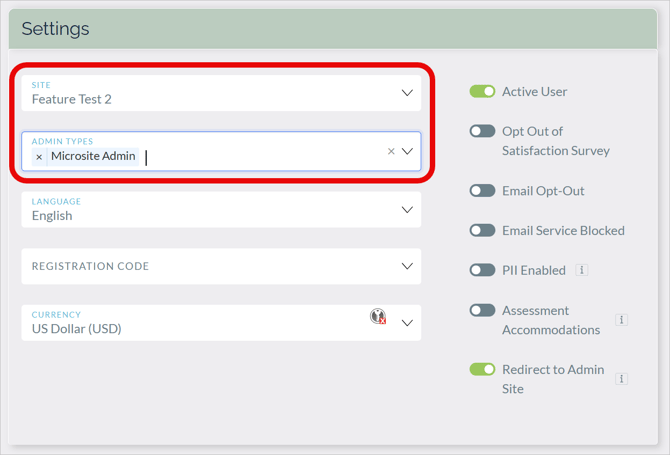Enable the PII Enabled toggle
The image size is (670, 455).
482,270
